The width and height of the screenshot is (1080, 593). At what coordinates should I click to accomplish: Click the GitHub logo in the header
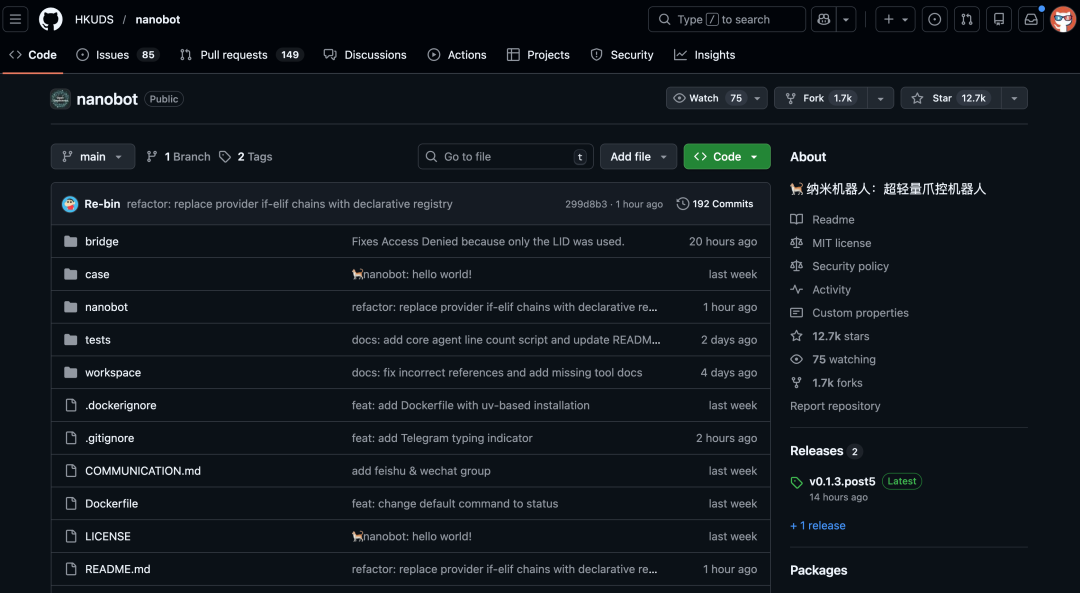tap(48, 19)
